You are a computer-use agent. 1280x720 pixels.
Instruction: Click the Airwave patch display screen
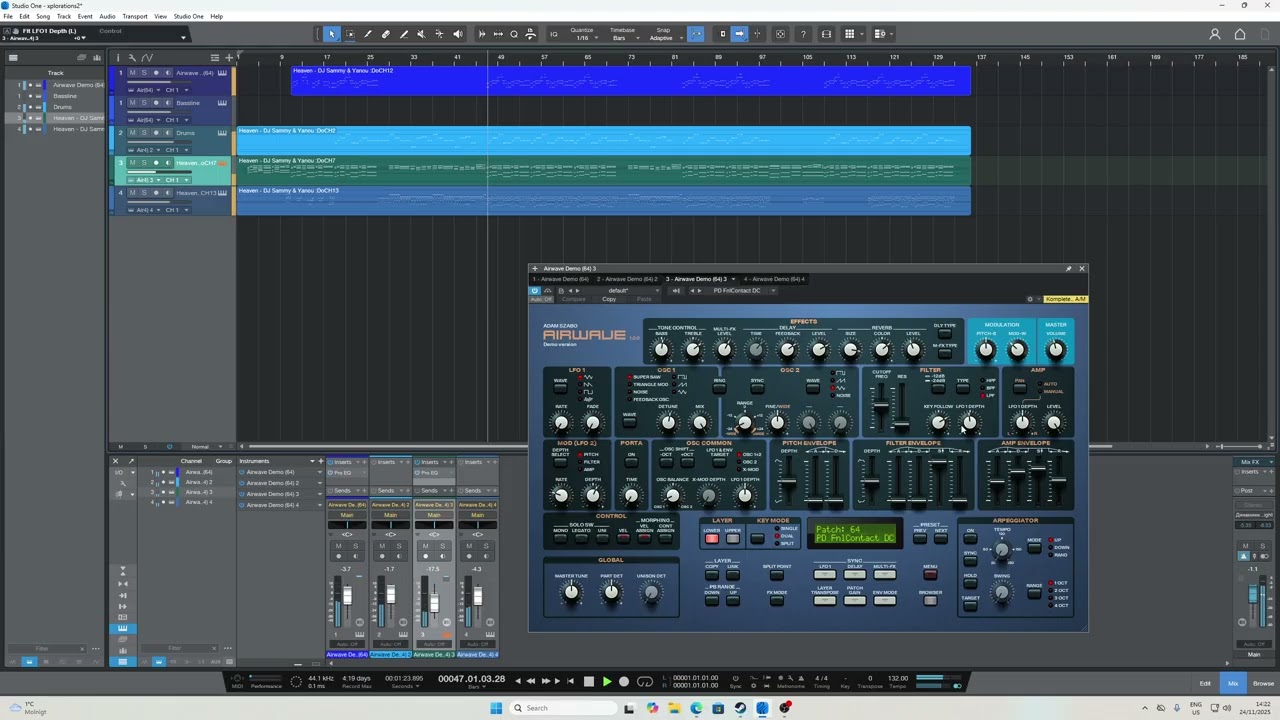(x=855, y=534)
